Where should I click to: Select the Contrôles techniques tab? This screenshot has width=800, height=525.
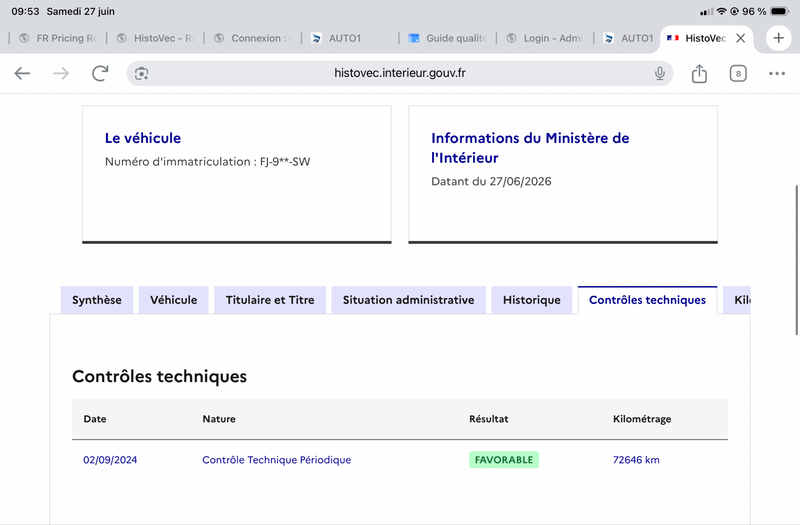coord(647,300)
